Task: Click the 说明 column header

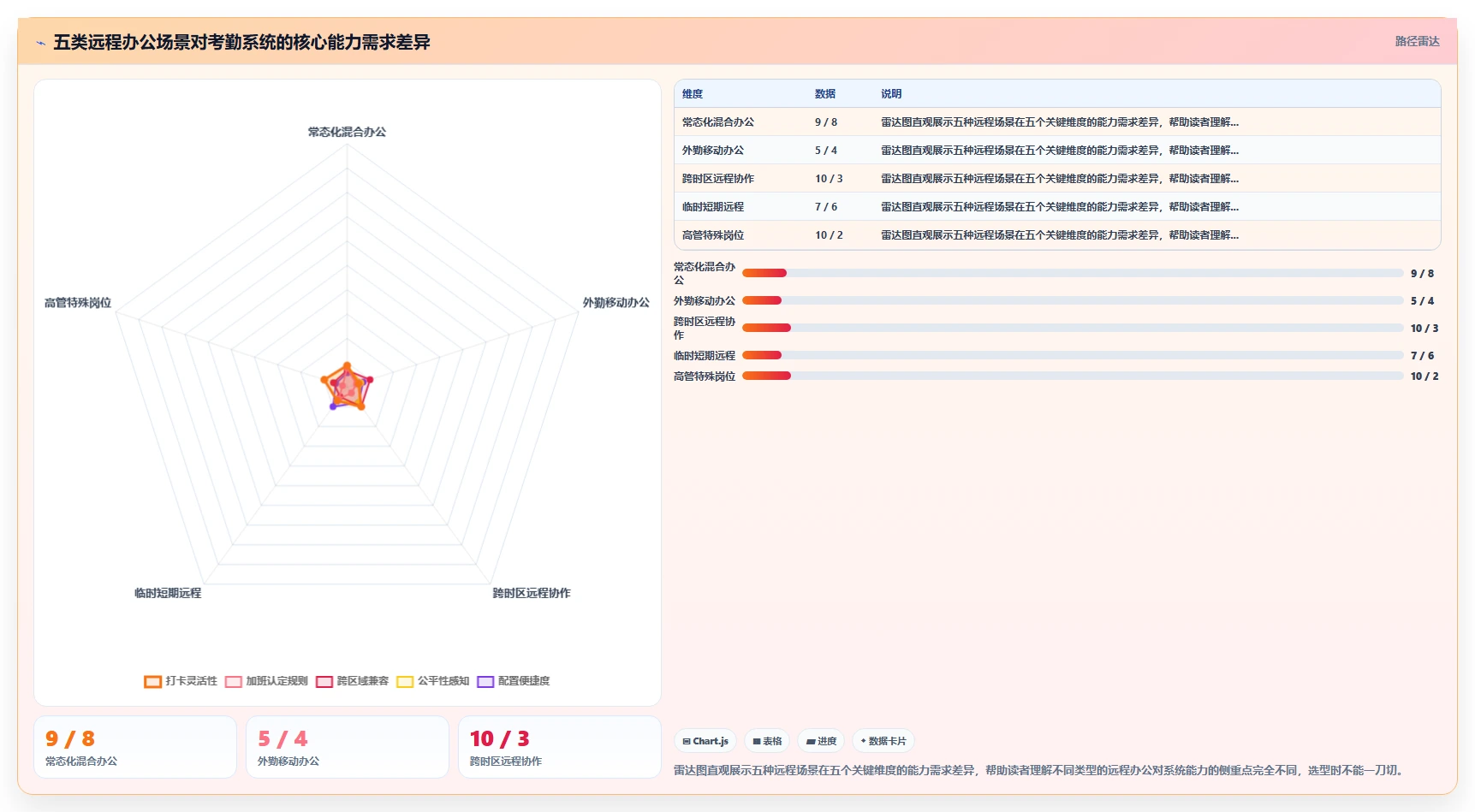Action: (x=891, y=94)
